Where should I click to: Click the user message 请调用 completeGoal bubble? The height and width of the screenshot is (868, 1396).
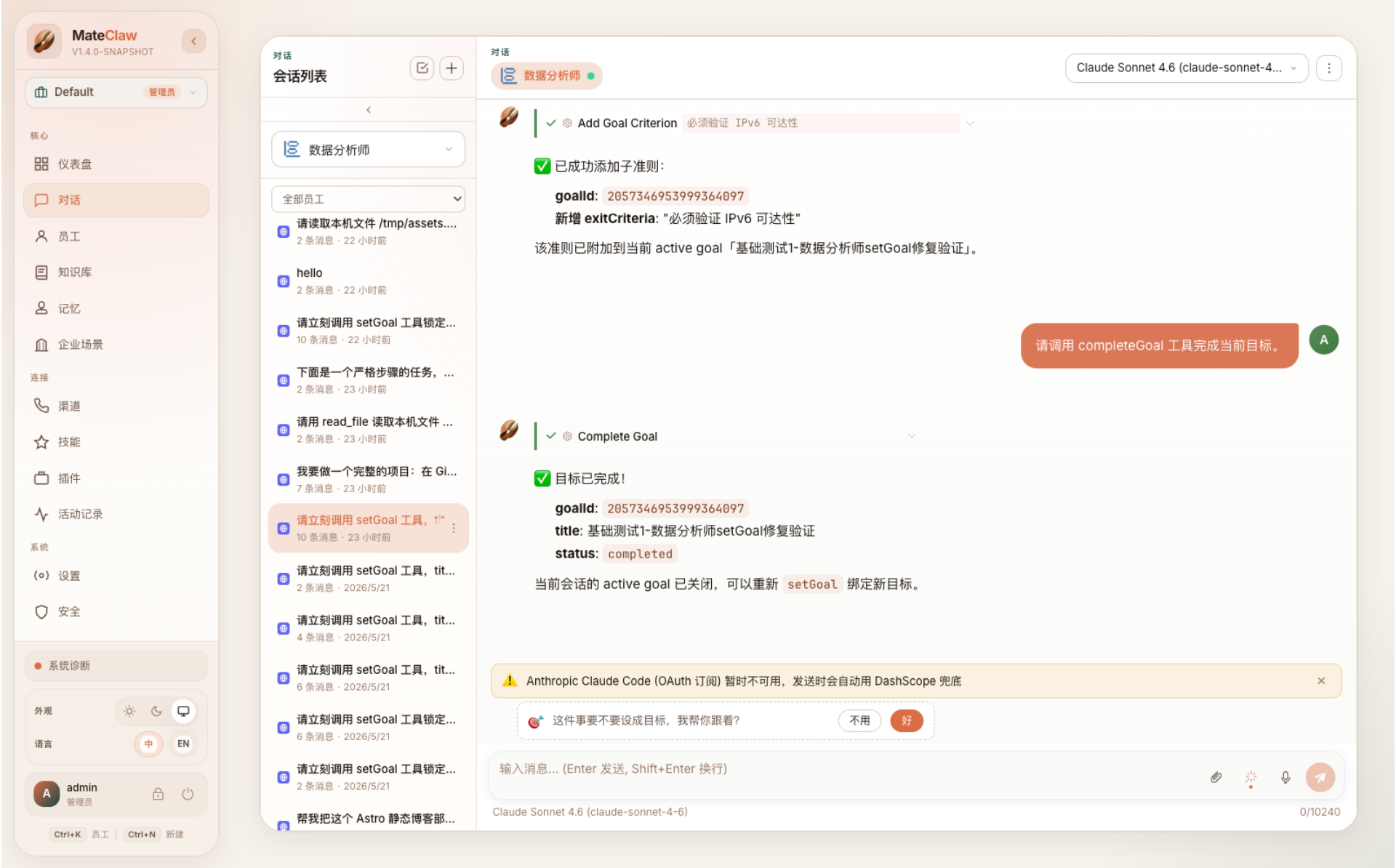(1159, 346)
